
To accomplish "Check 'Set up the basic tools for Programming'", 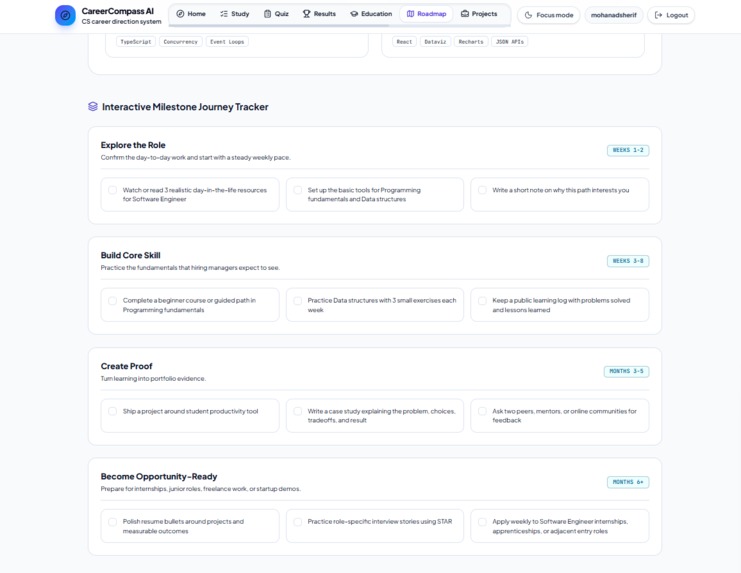I will point(298,190).
